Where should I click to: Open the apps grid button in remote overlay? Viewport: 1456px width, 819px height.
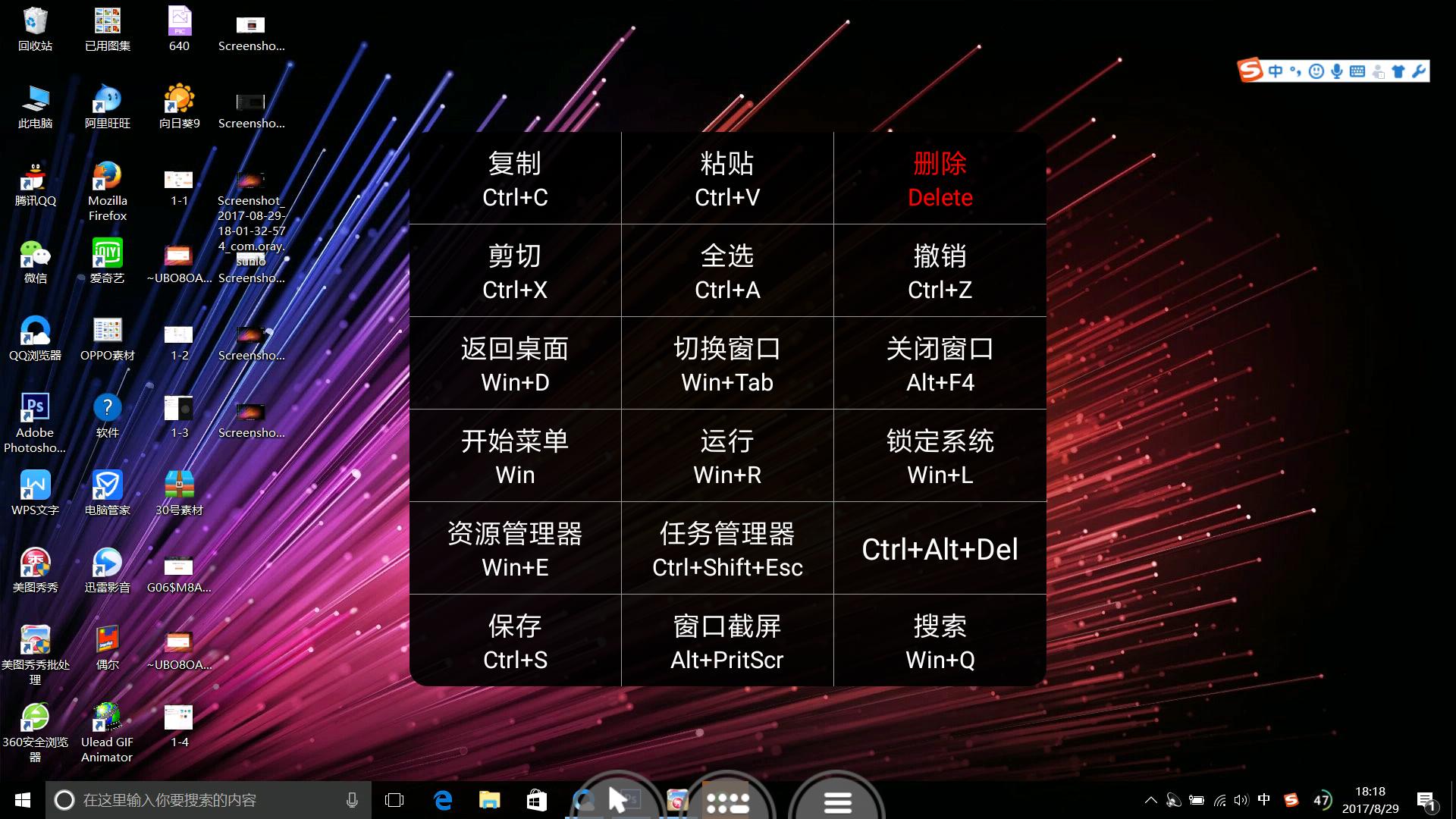pyautogui.click(x=727, y=801)
